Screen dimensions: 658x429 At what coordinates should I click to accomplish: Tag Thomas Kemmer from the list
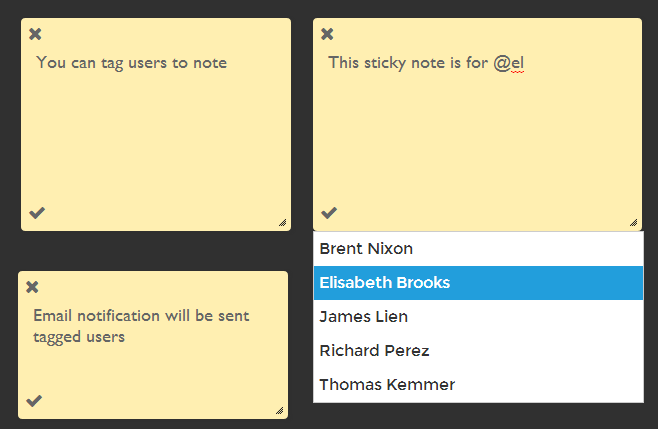pos(478,385)
